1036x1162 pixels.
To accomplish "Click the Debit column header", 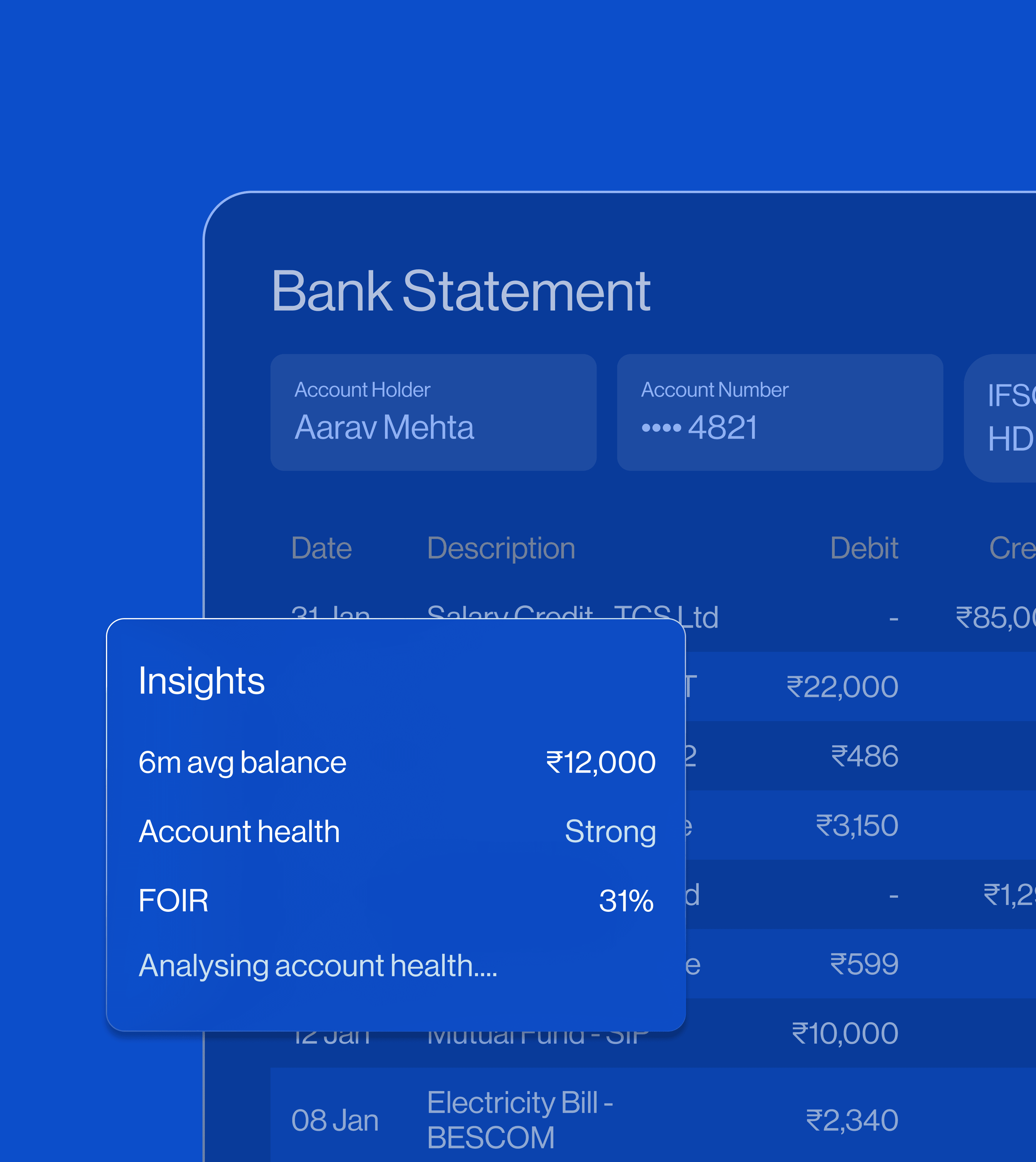I will [x=864, y=548].
